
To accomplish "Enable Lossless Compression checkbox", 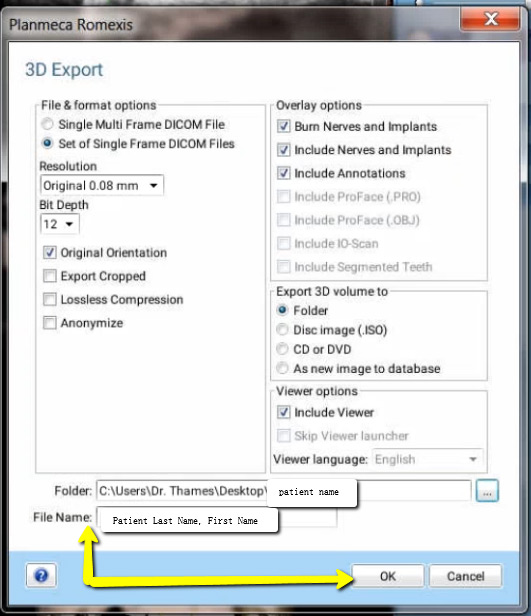I will pos(49,299).
